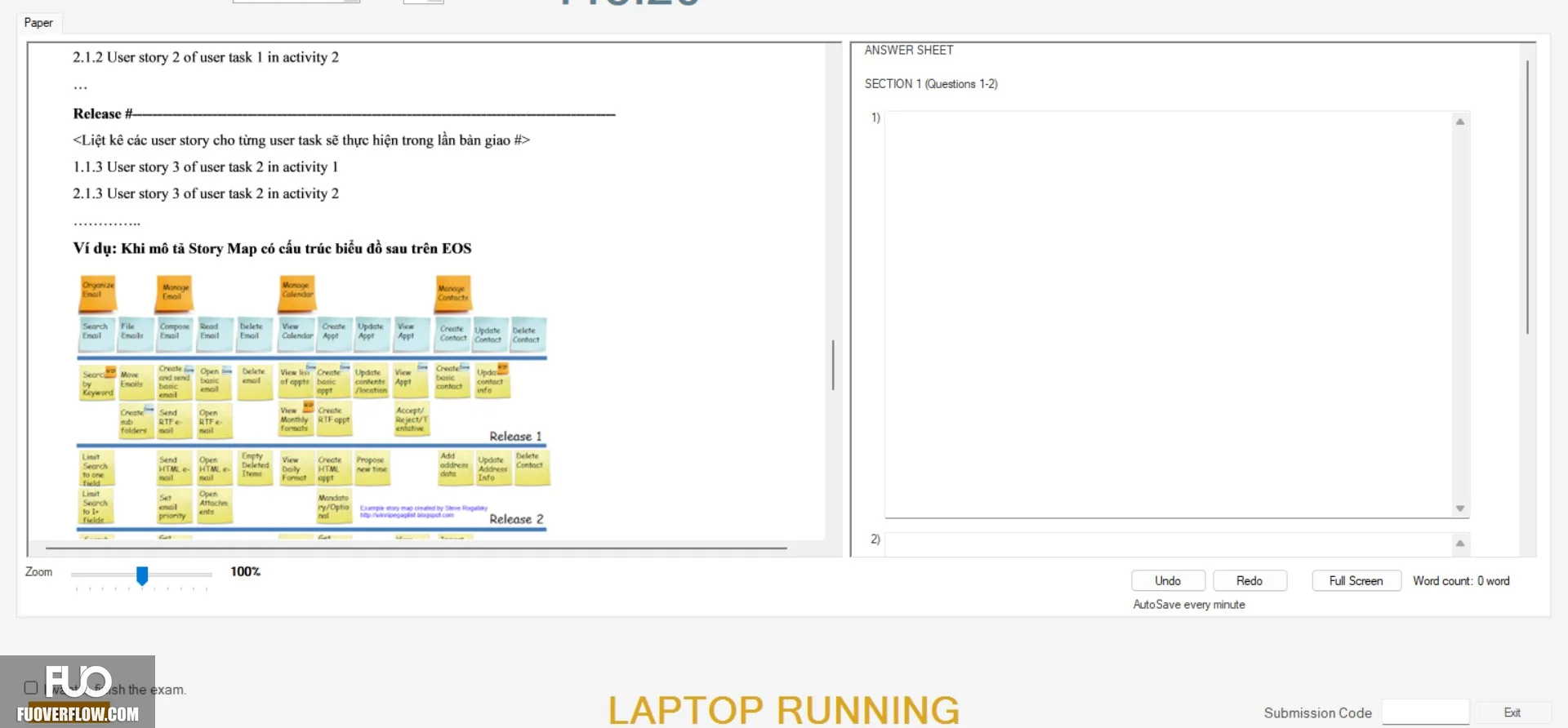Image resolution: width=1568 pixels, height=728 pixels.
Task: Click the paper panel horizontal scrollbar
Action: click(416, 548)
